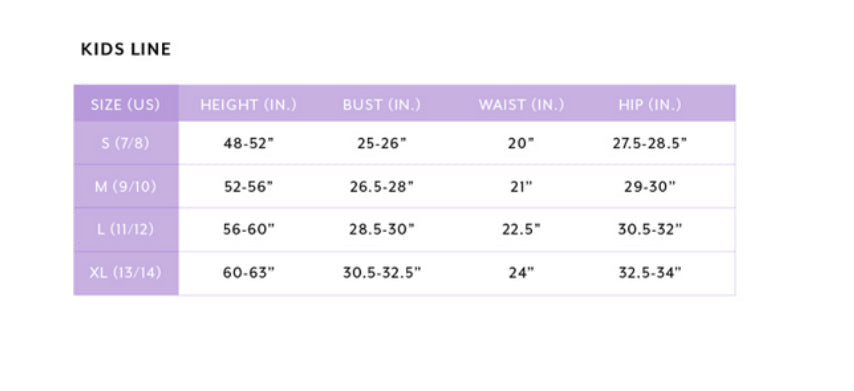Click the 25-26" bust cell
The height and width of the screenshot is (391, 854).
[382, 144]
